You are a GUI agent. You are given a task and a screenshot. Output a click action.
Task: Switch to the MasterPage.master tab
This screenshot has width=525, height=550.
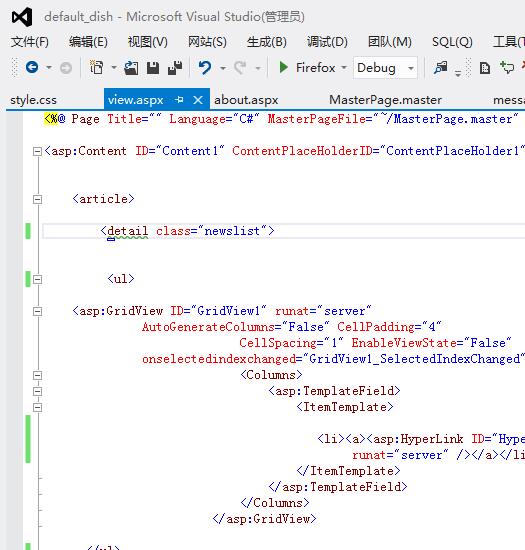click(385, 100)
